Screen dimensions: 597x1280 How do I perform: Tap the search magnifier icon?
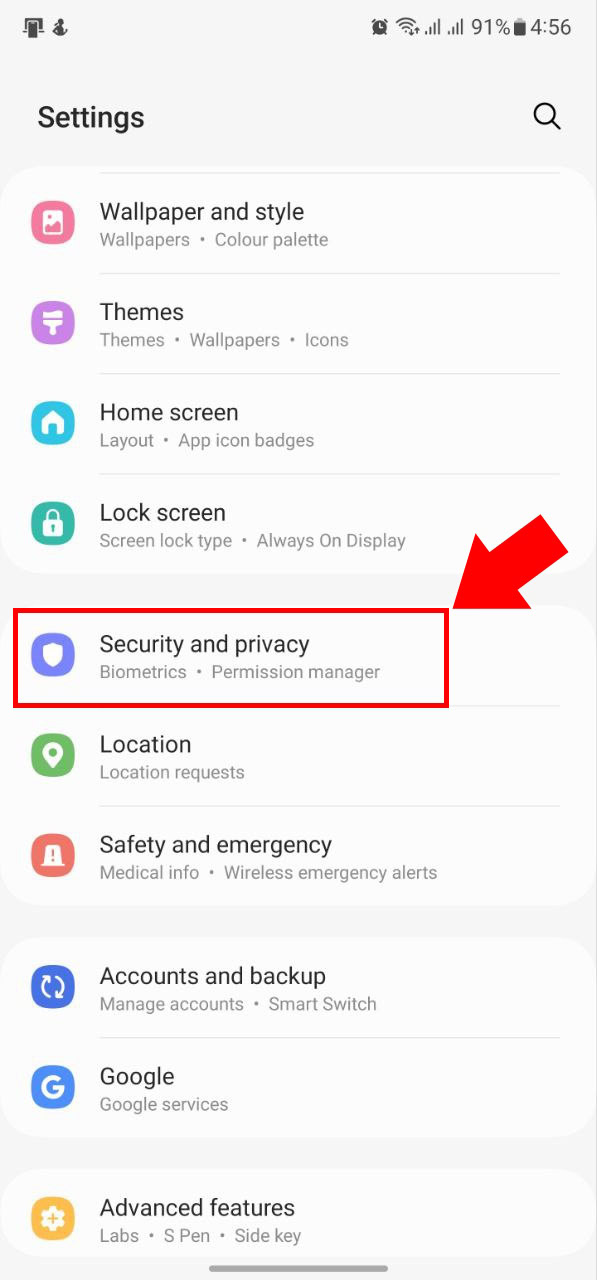(546, 116)
